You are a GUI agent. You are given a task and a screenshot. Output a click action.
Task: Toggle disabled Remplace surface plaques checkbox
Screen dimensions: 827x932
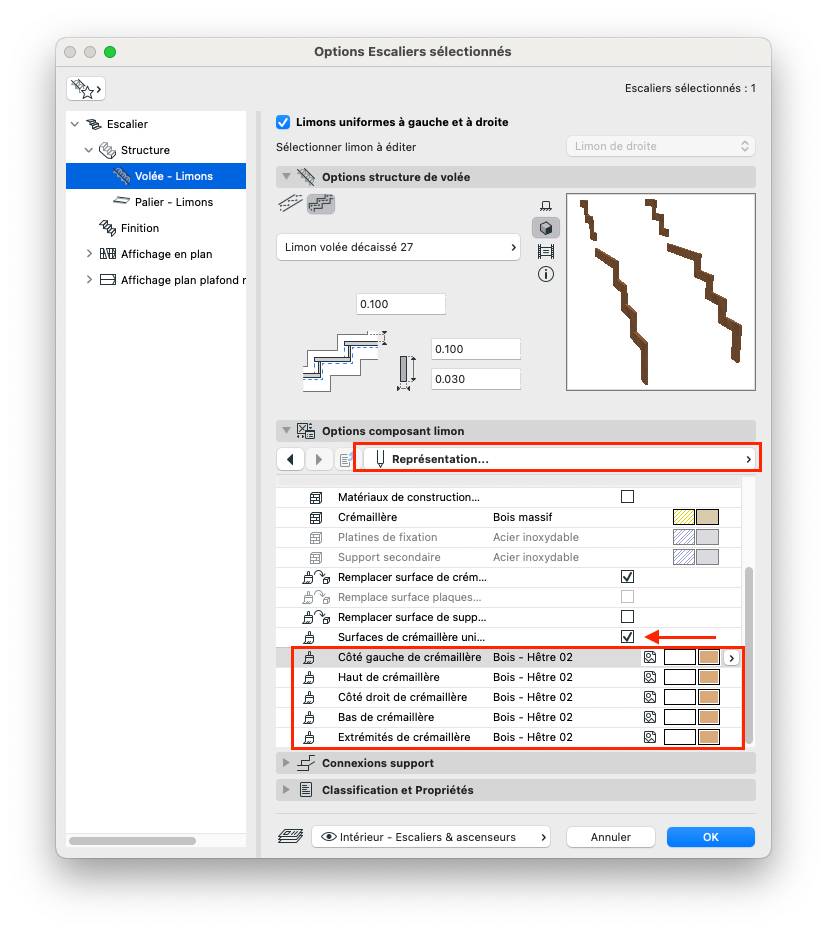point(627,597)
